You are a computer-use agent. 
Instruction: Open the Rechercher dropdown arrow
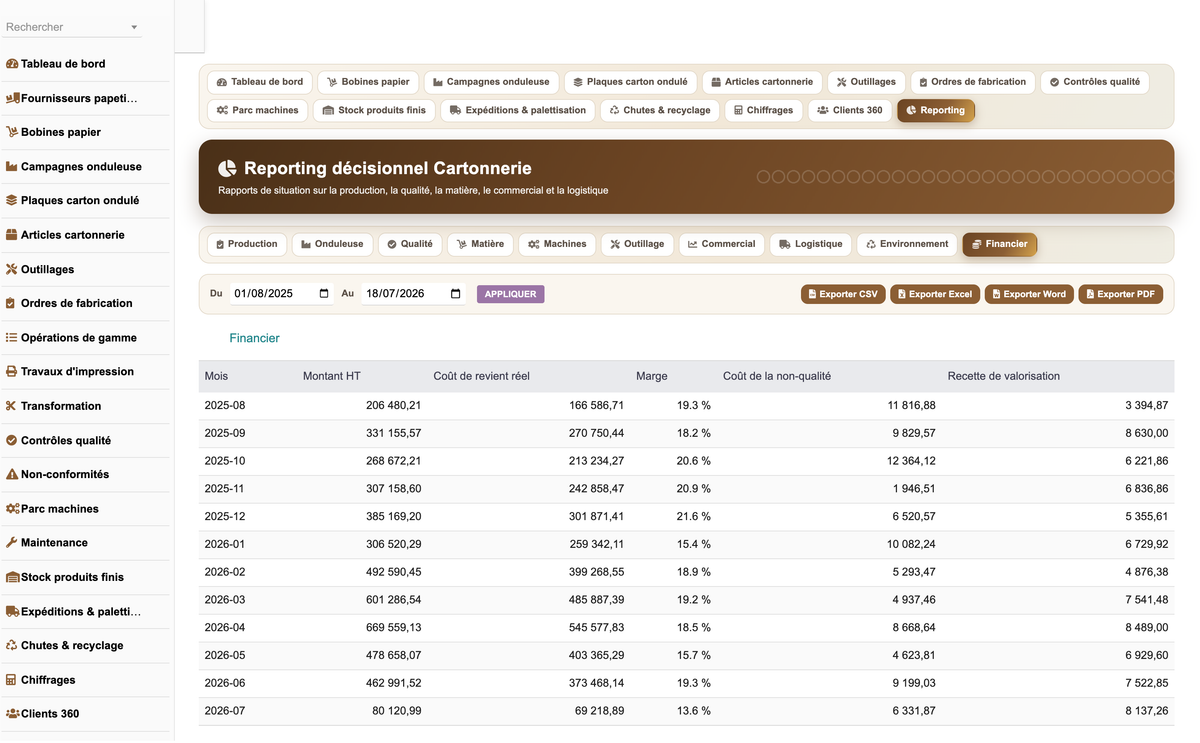134,27
